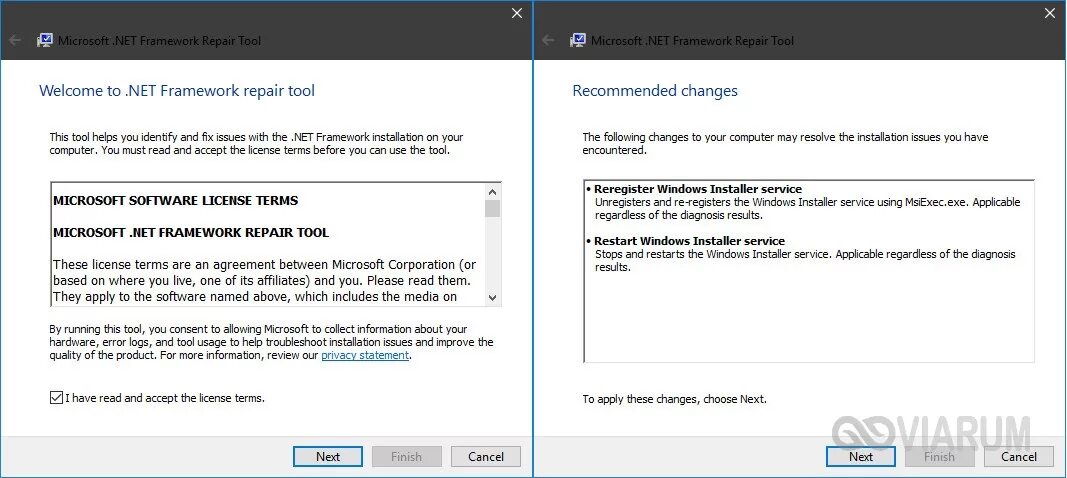Click 'Welcome to .NET Framework repair tool' title
This screenshot has width=1067, height=478.
(x=177, y=91)
